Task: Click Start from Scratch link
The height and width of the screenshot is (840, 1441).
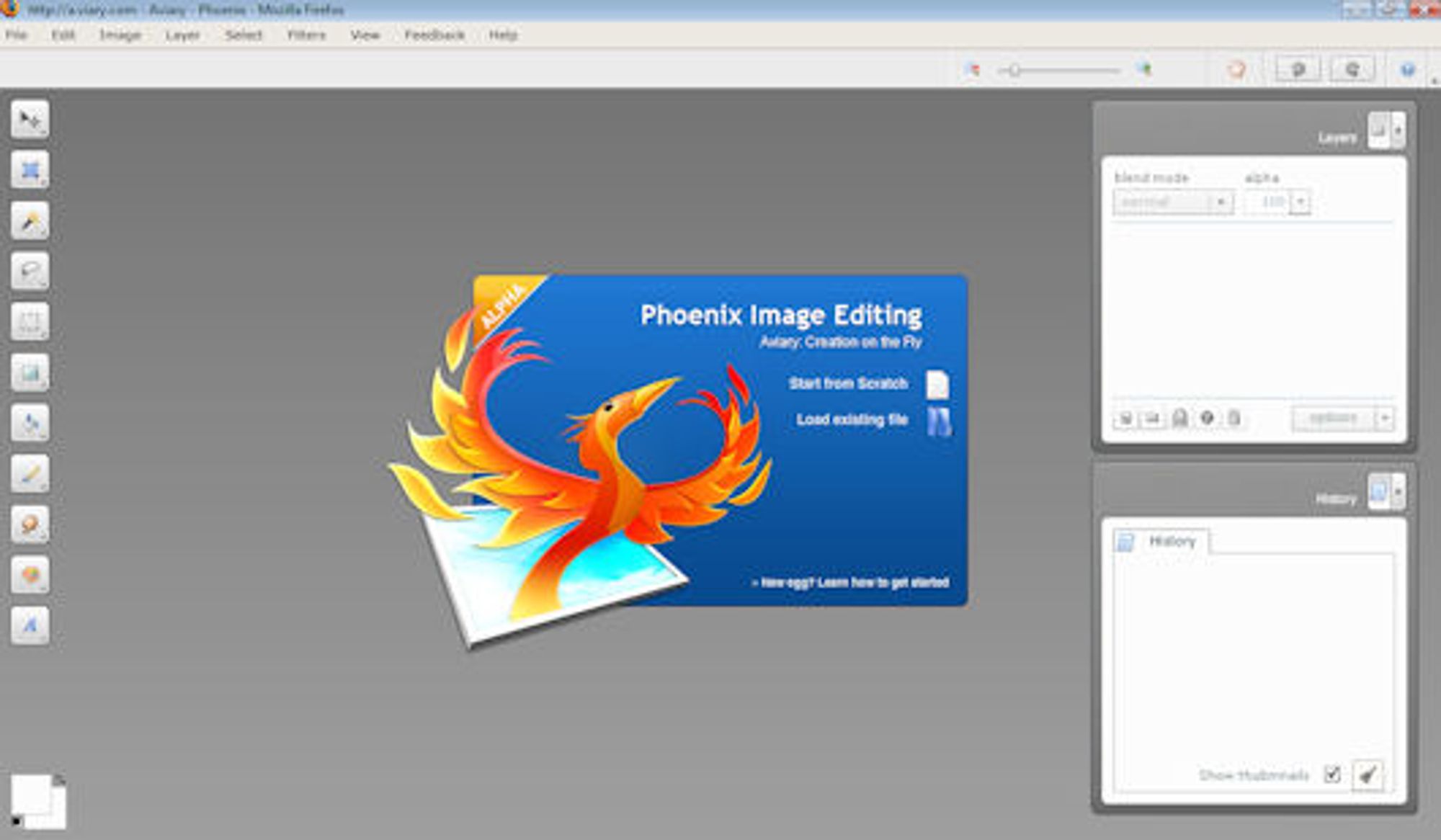Action: pyautogui.click(x=848, y=383)
